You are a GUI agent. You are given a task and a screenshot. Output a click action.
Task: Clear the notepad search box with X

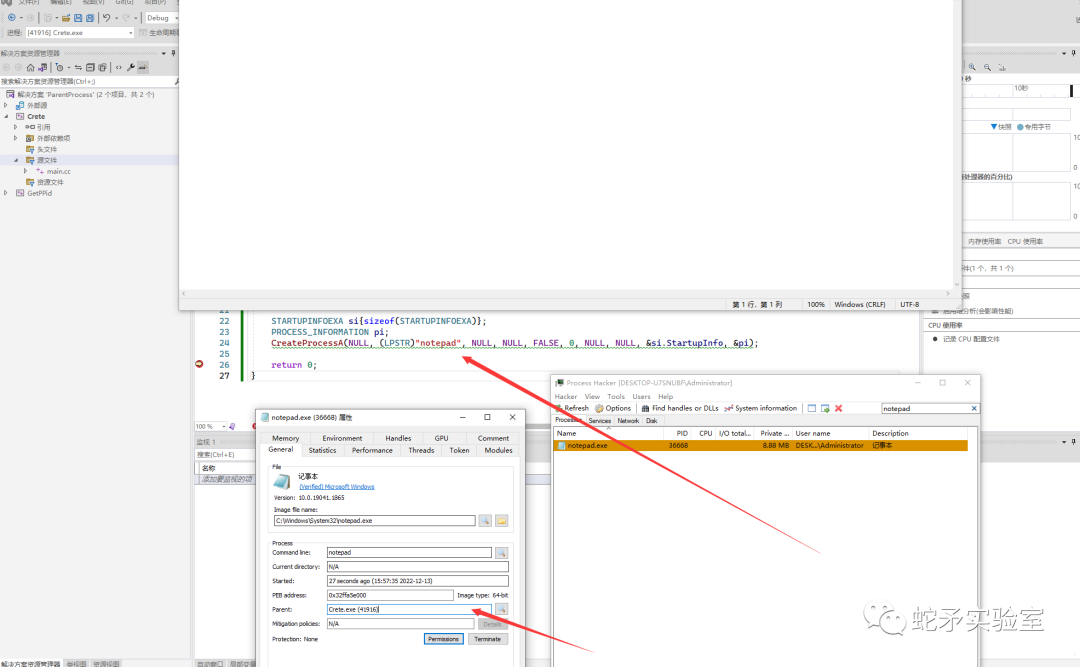(974, 409)
